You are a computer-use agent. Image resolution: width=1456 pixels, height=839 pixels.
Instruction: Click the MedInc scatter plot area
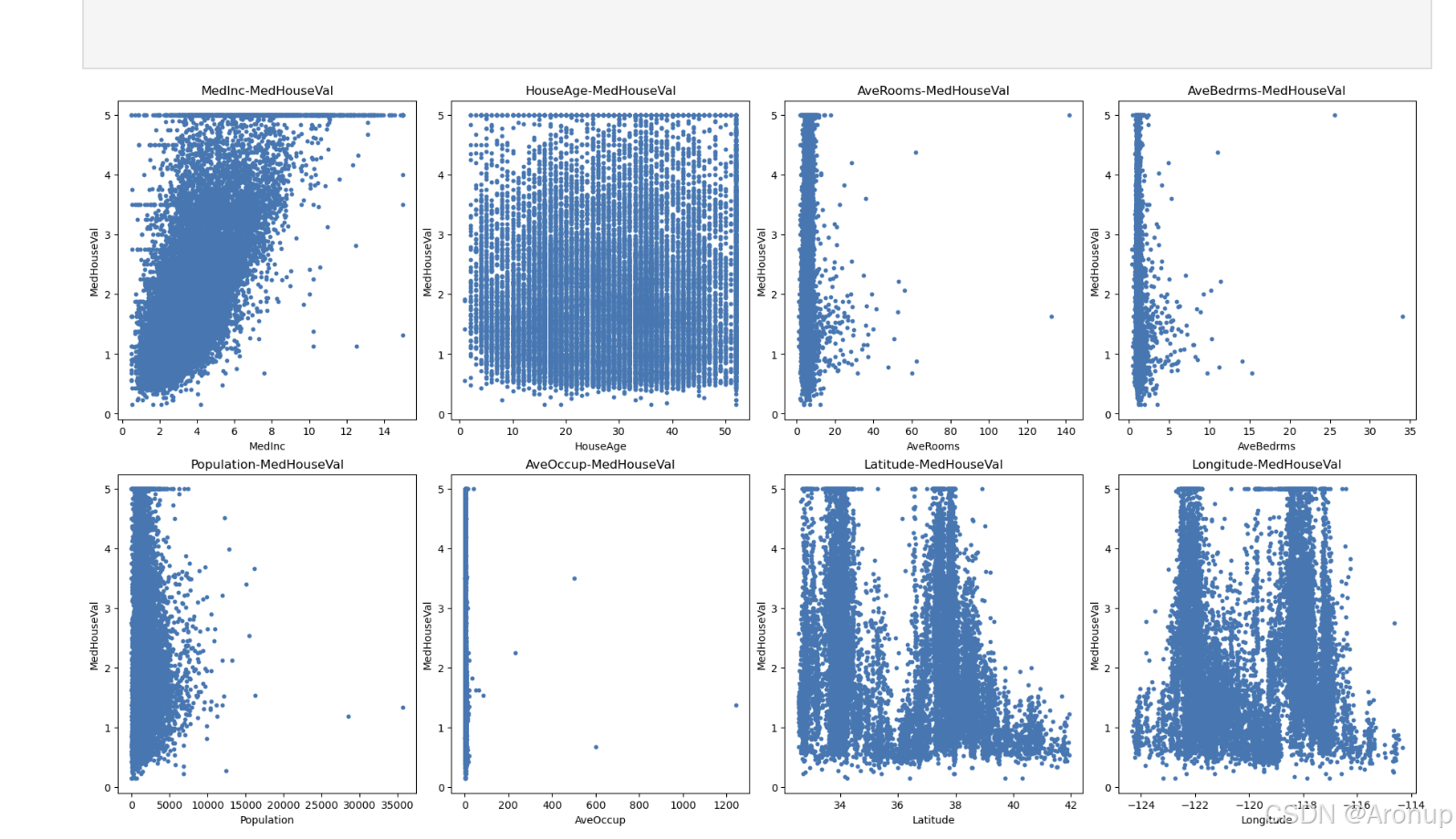pos(267,260)
